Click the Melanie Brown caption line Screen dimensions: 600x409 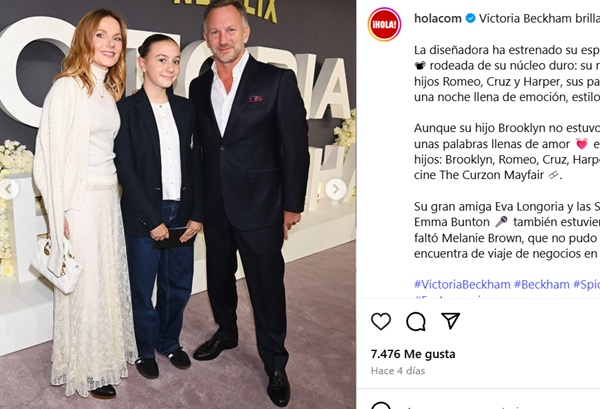coord(507,238)
